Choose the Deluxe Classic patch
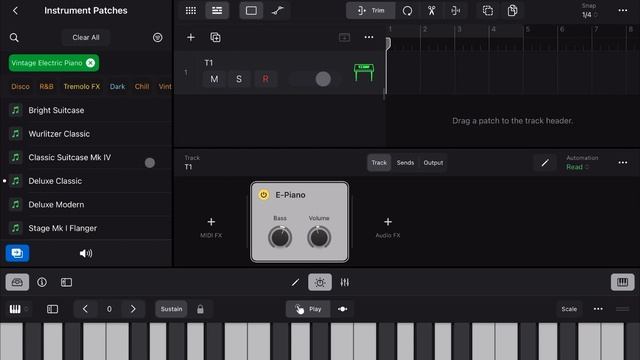Viewport: 640px width, 360px height. tap(87, 181)
